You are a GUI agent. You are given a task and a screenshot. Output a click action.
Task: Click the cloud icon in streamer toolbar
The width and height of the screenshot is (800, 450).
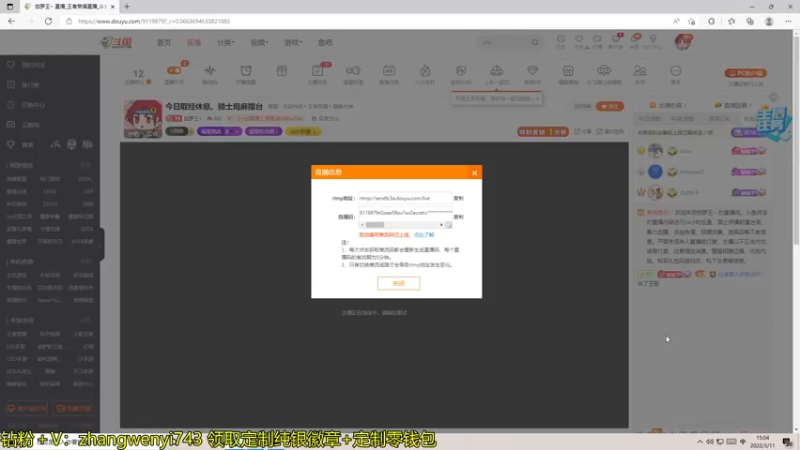click(604, 70)
